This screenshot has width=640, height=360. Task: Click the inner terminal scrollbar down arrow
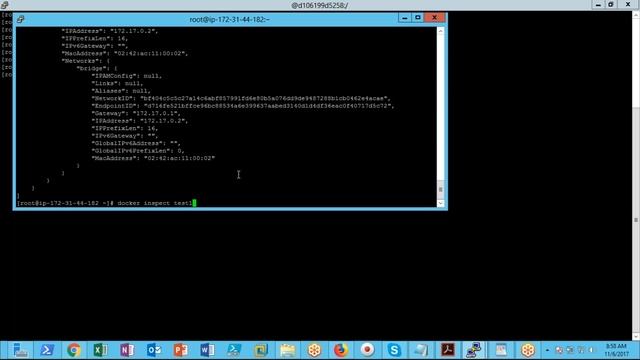tap(440, 203)
